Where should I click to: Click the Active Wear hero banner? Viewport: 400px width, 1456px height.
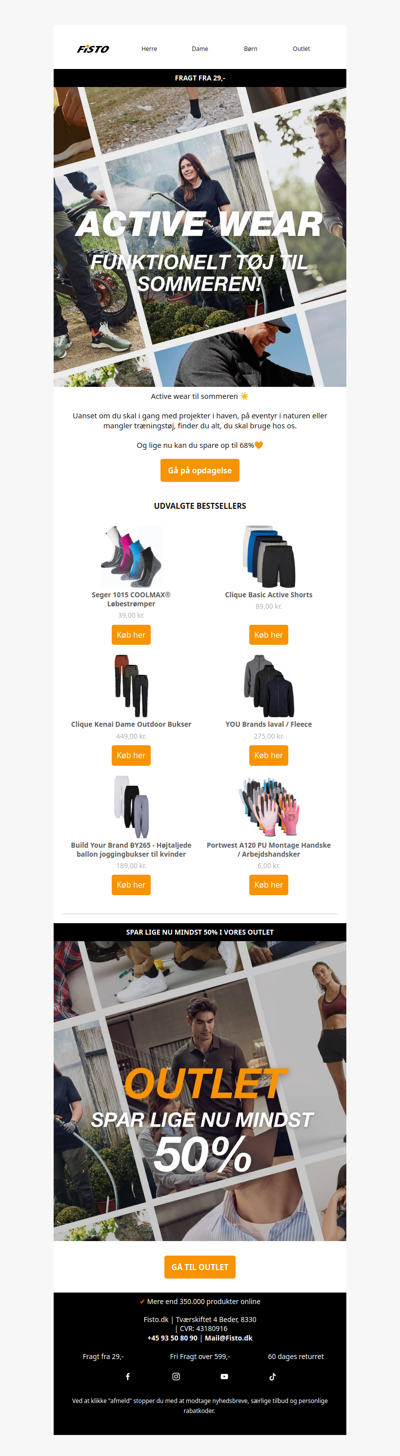[200, 237]
